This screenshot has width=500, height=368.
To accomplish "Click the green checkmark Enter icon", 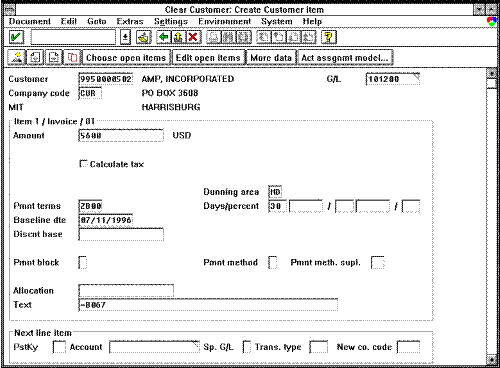I will coord(16,37).
